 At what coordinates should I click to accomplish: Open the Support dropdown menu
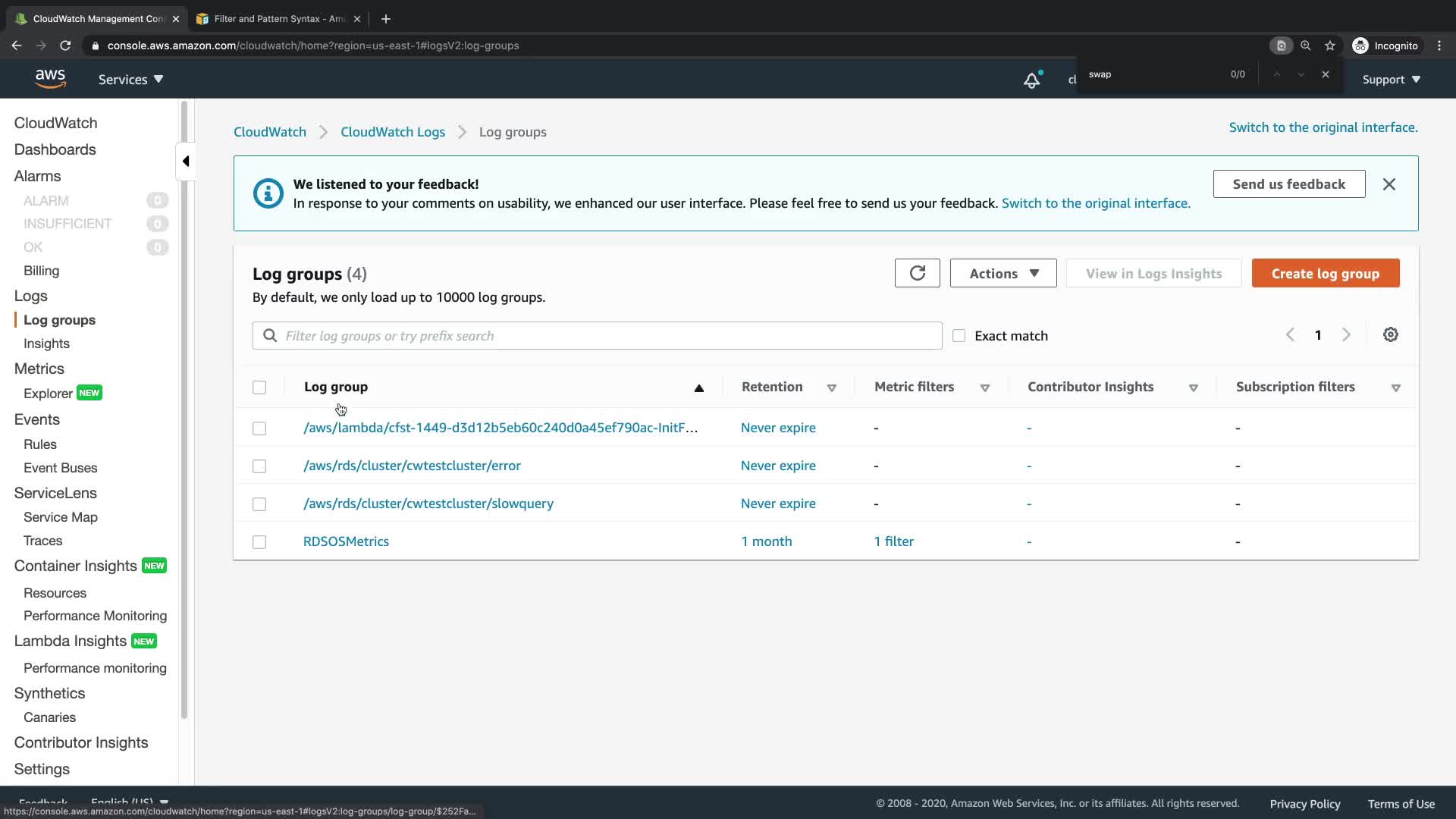[1391, 80]
